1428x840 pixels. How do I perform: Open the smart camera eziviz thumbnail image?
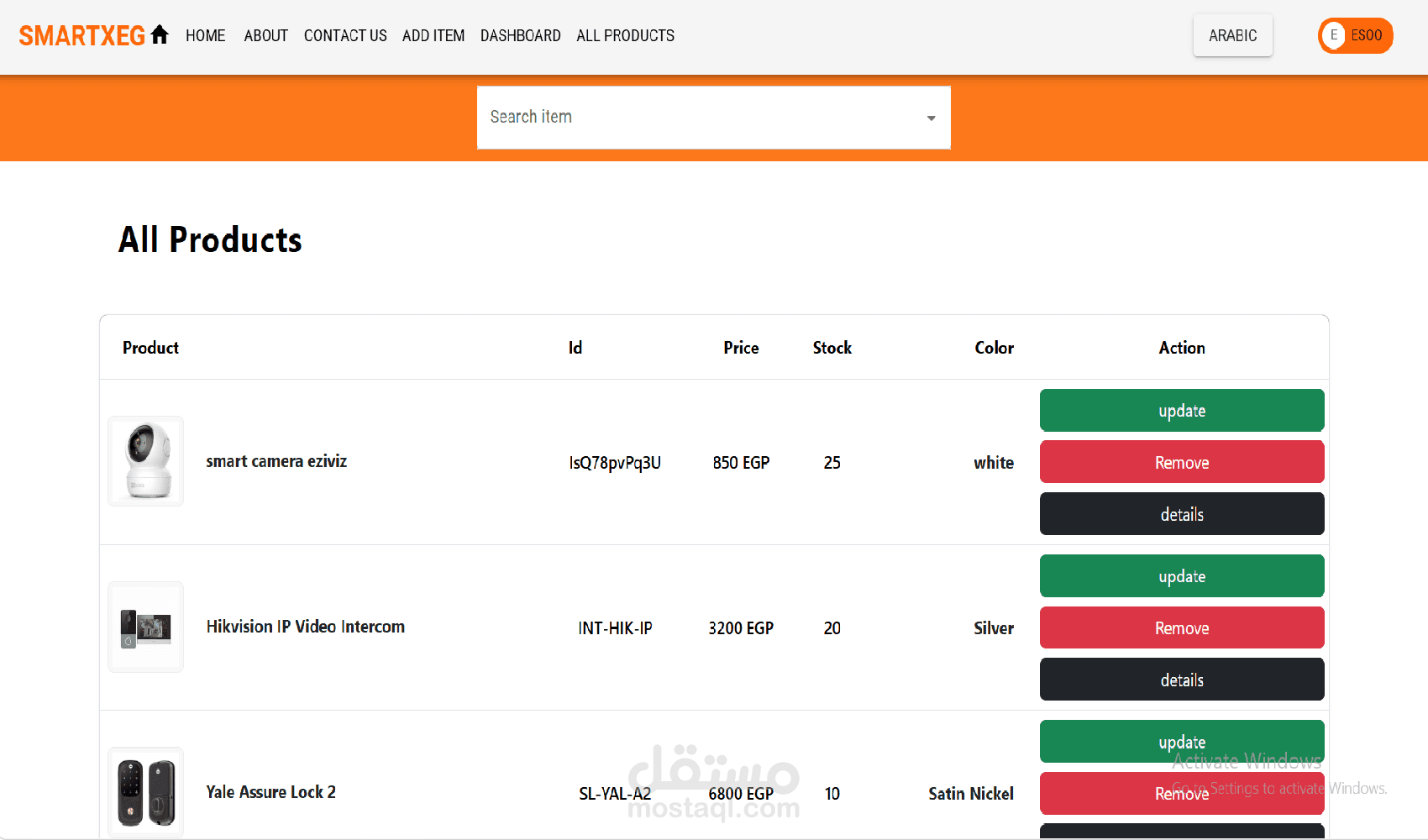pyautogui.click(x=146, y=461)
